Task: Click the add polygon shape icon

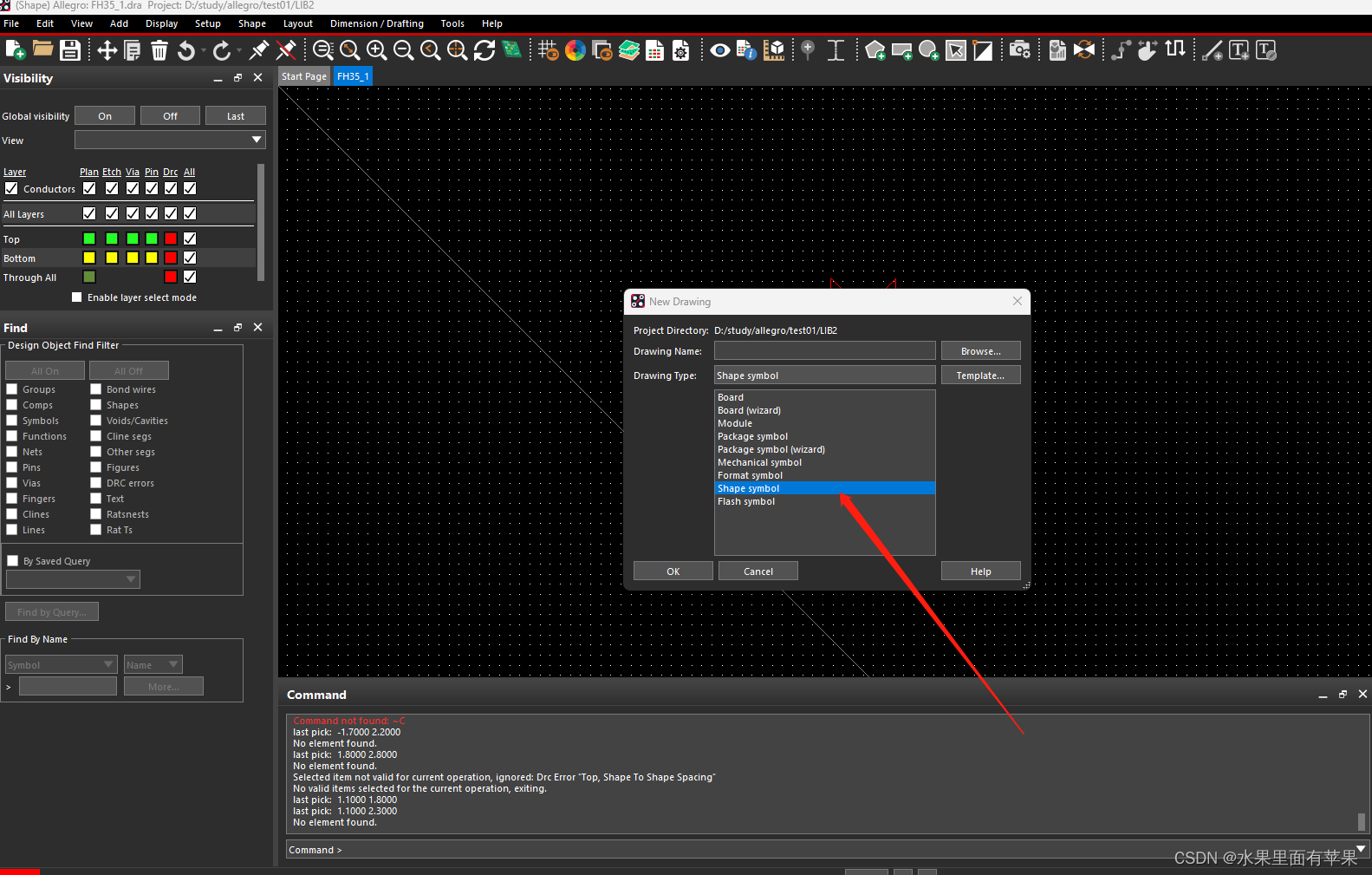Action: pos(875,50)
